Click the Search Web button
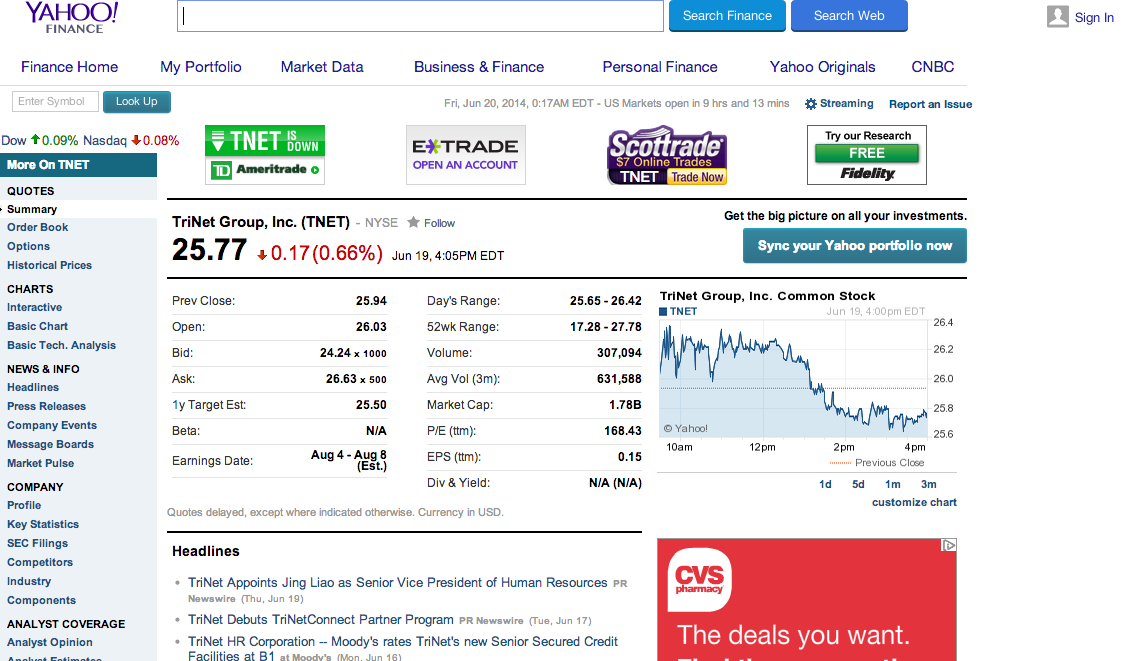1129x661 pixels. (849, 16)
